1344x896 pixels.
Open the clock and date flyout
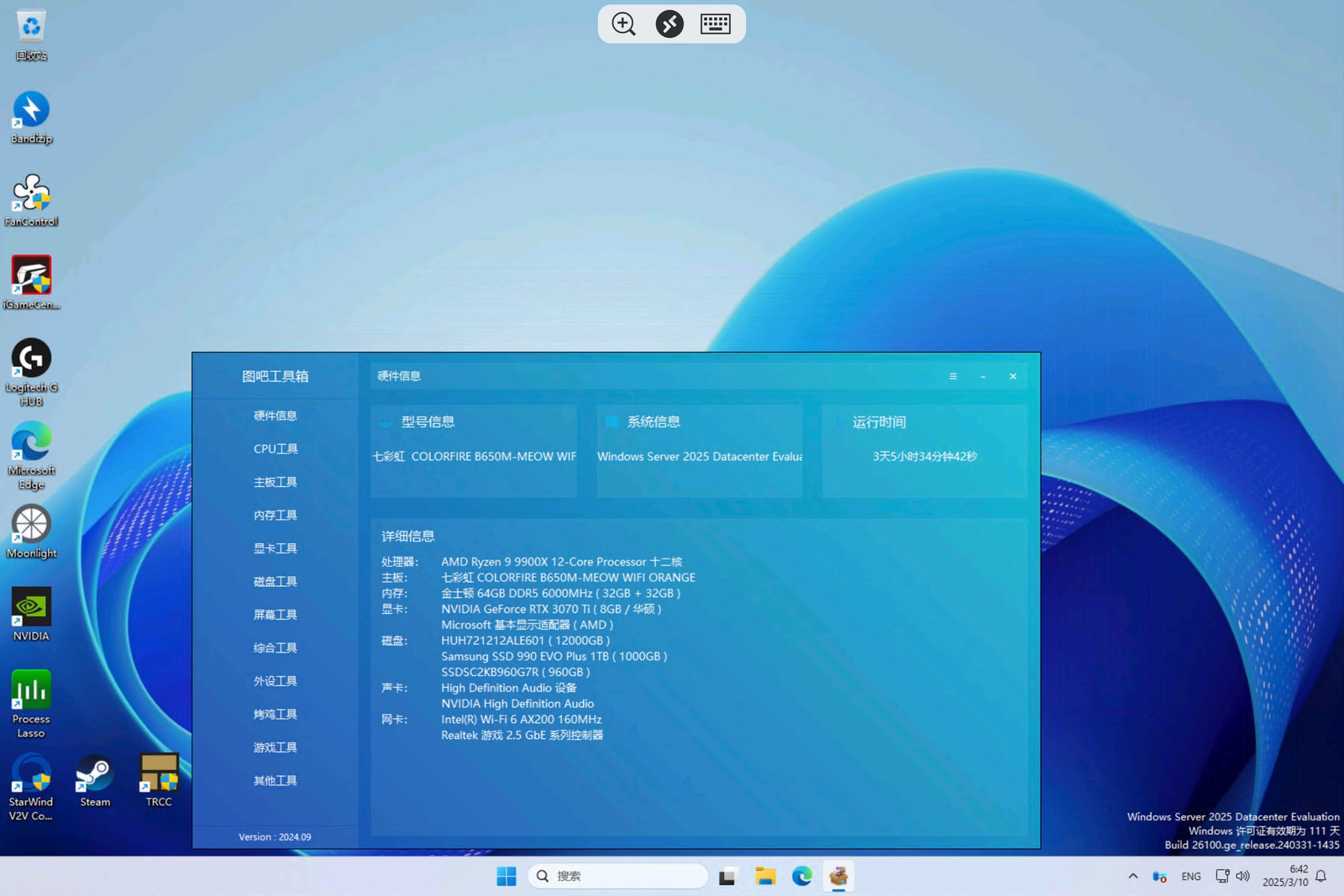[1285, 877]
